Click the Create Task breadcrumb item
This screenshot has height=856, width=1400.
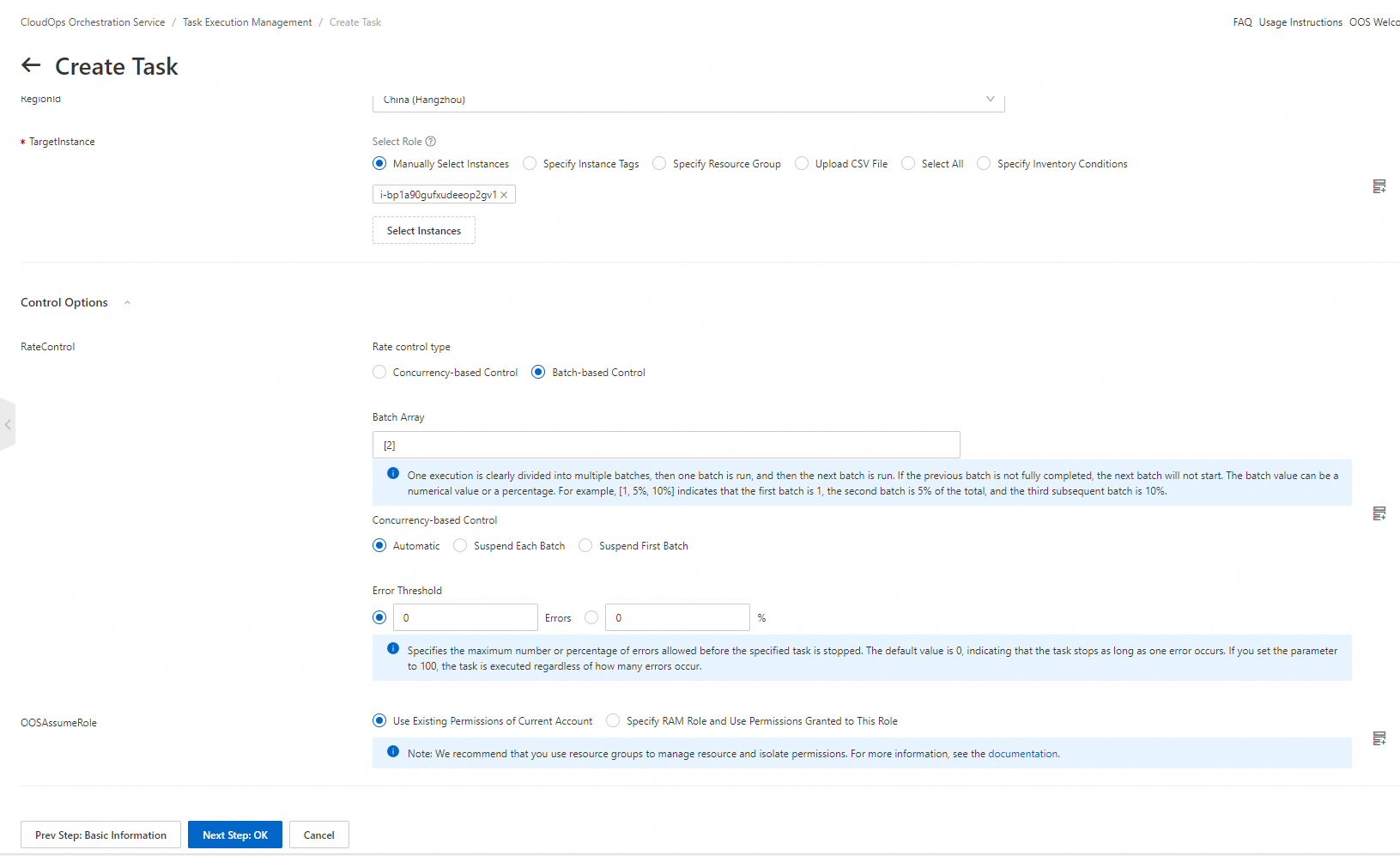[x=355, y=22]
